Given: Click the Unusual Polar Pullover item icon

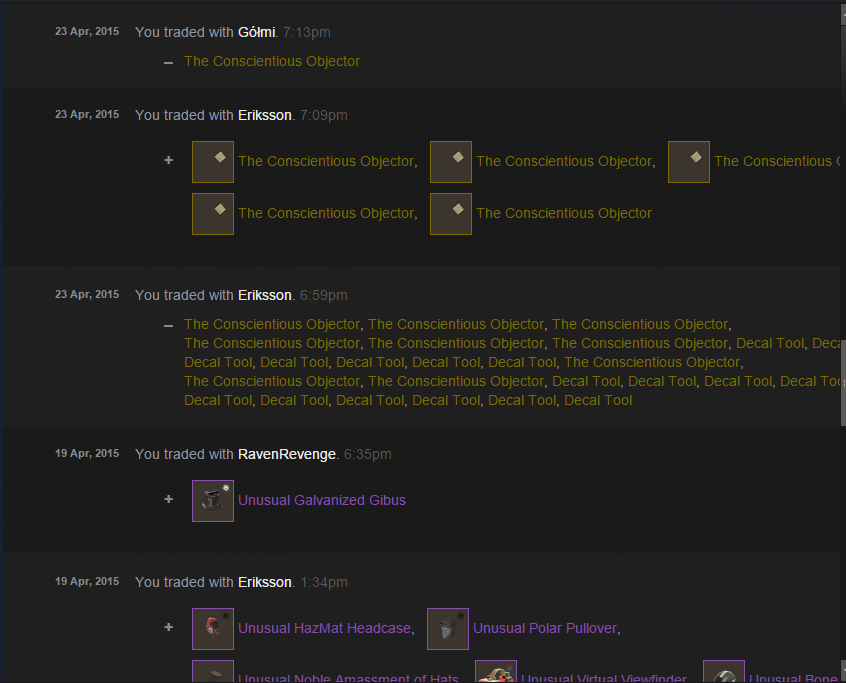Looking at the screenshot, I should [x=448, y=629].
